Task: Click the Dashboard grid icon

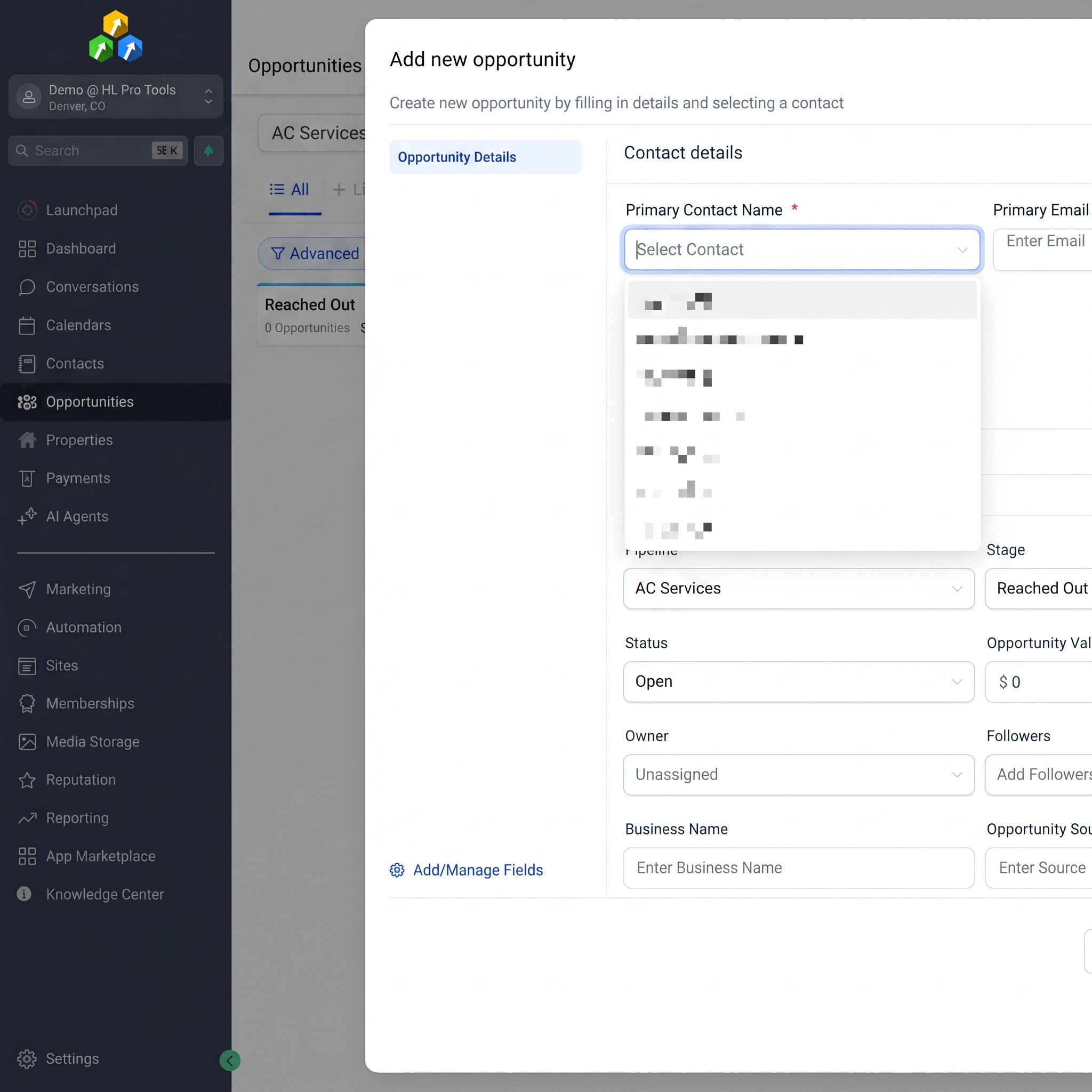Action: coord(27,248)
